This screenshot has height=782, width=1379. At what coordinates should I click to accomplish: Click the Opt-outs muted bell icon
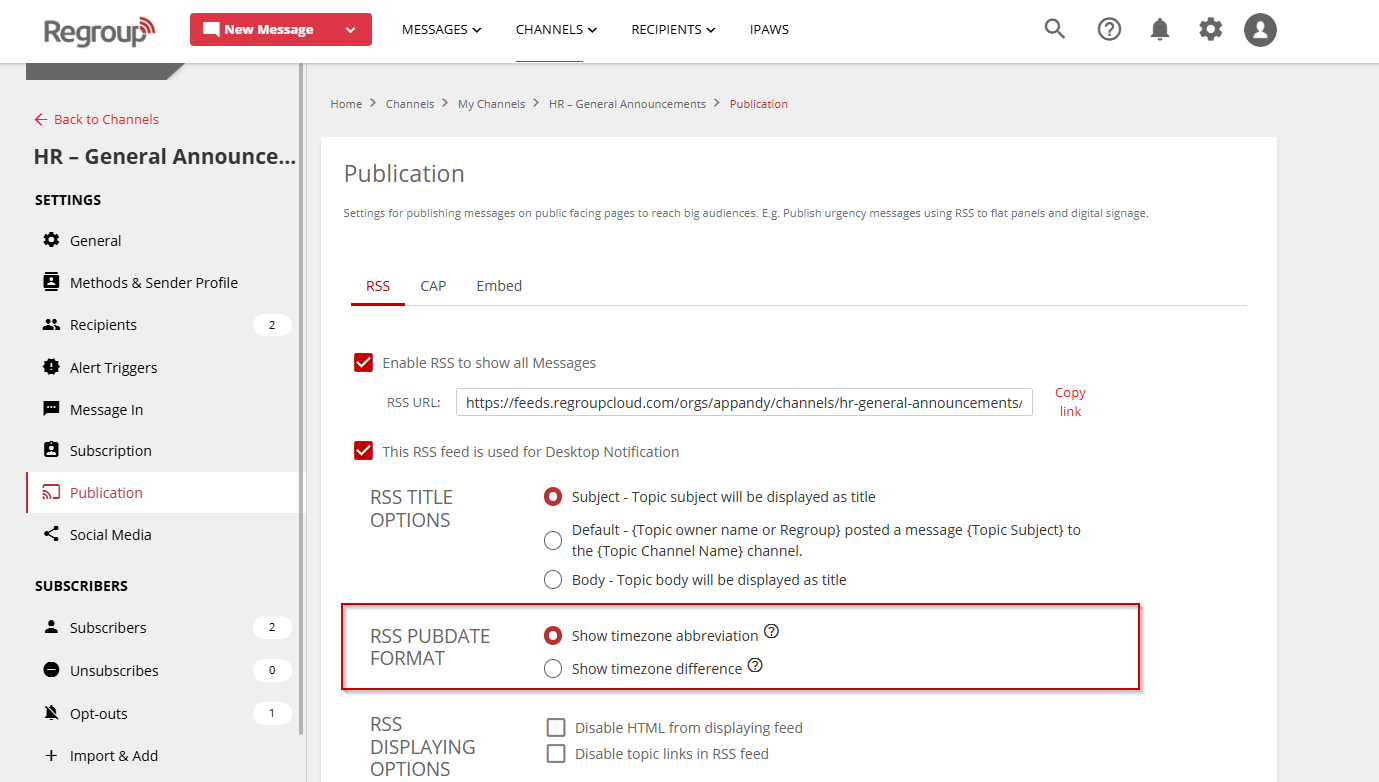(51, 713)
